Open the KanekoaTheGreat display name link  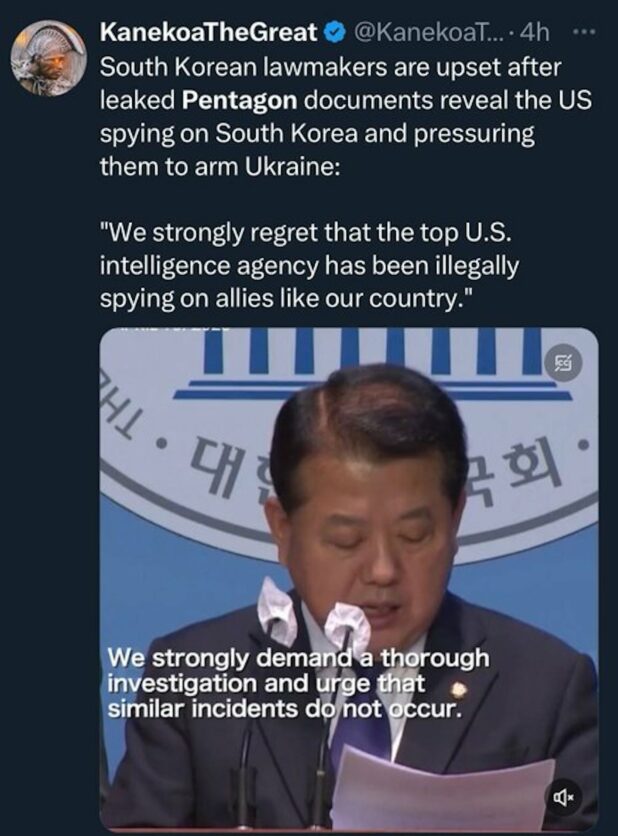click(208, 33)
